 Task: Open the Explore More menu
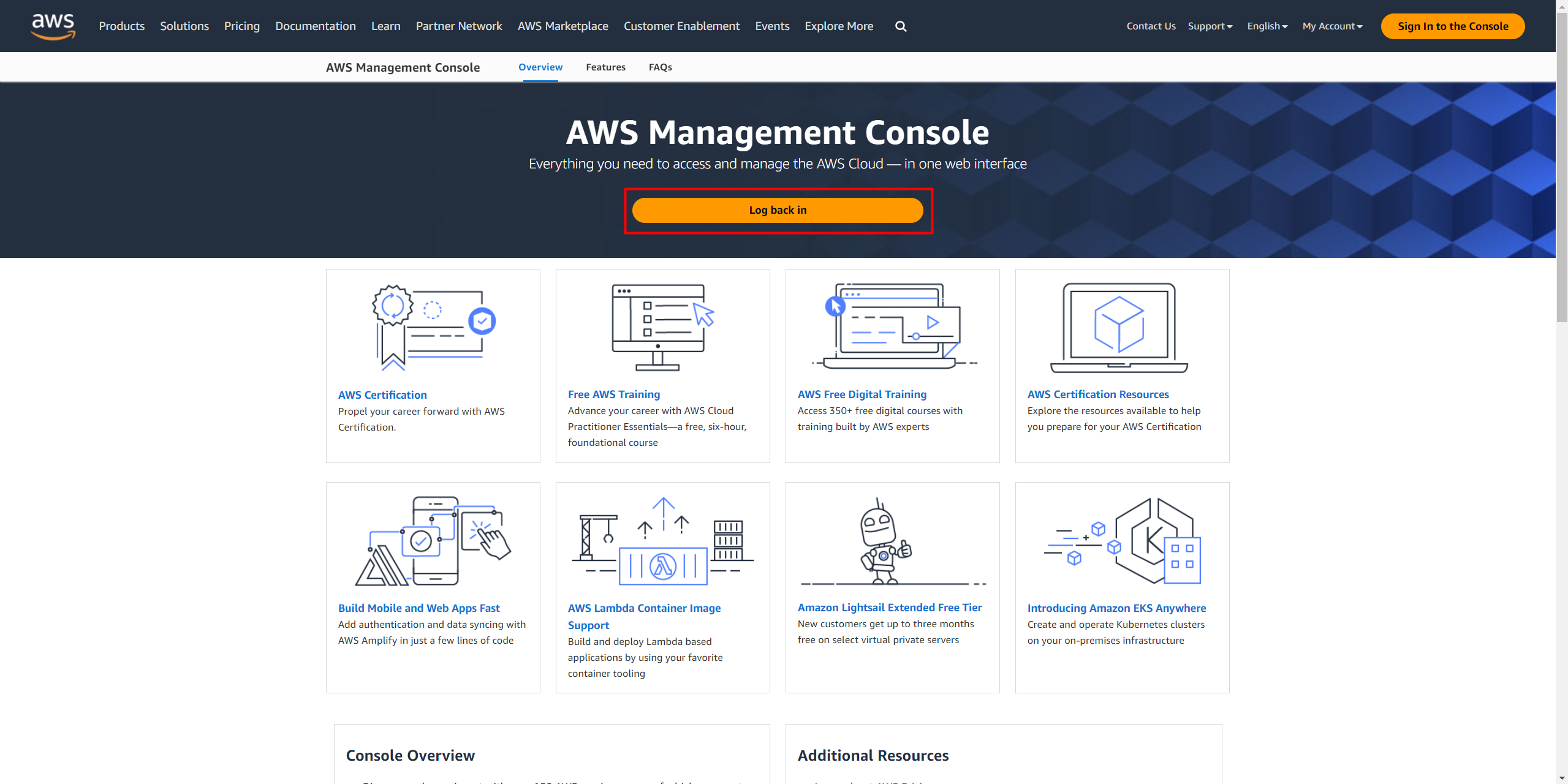click(x=839, y=26)
